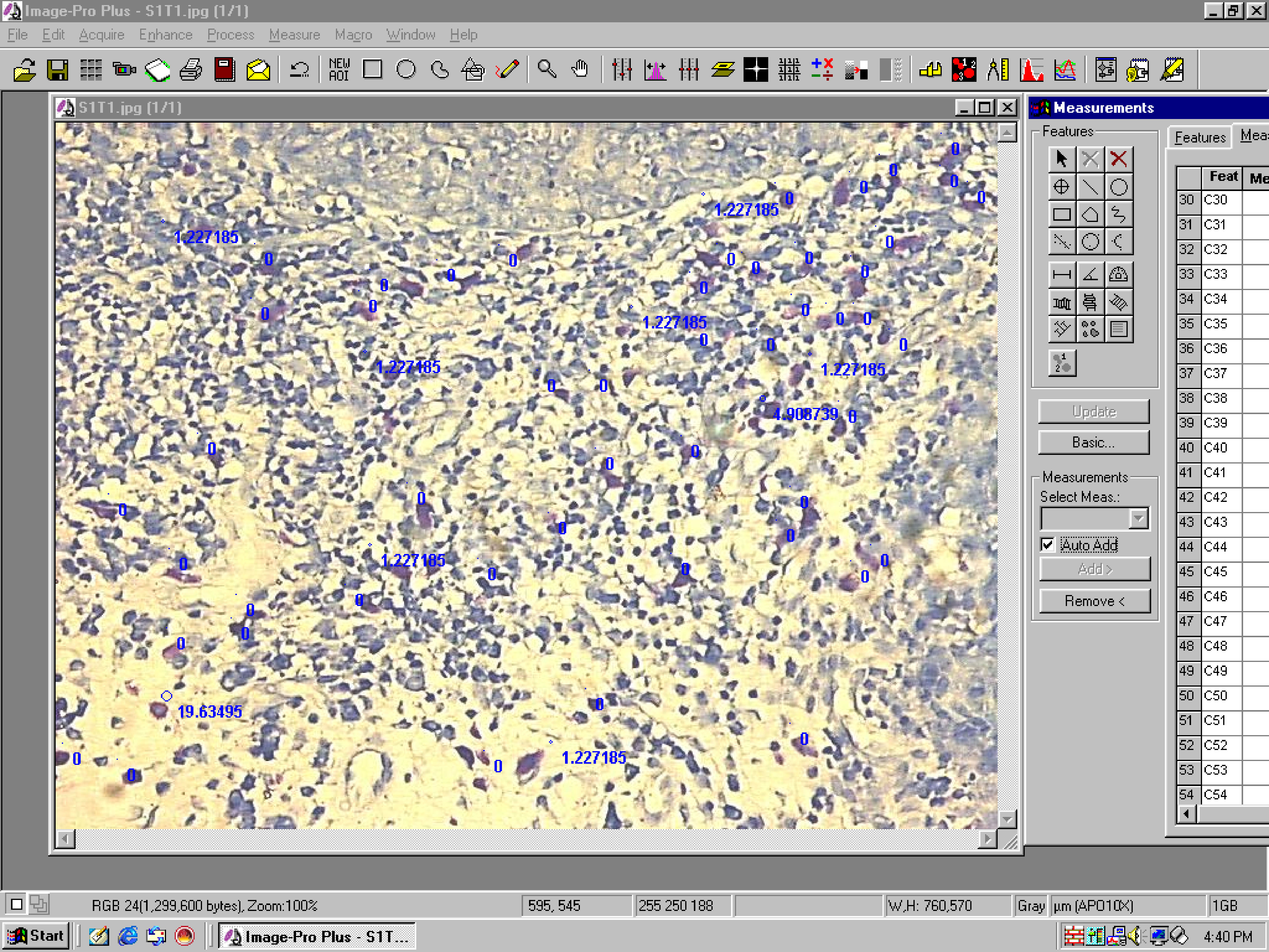Switch to the Features tab
The height and width of the screenshot is (952, 1269).
click(x=1200, y=138)
